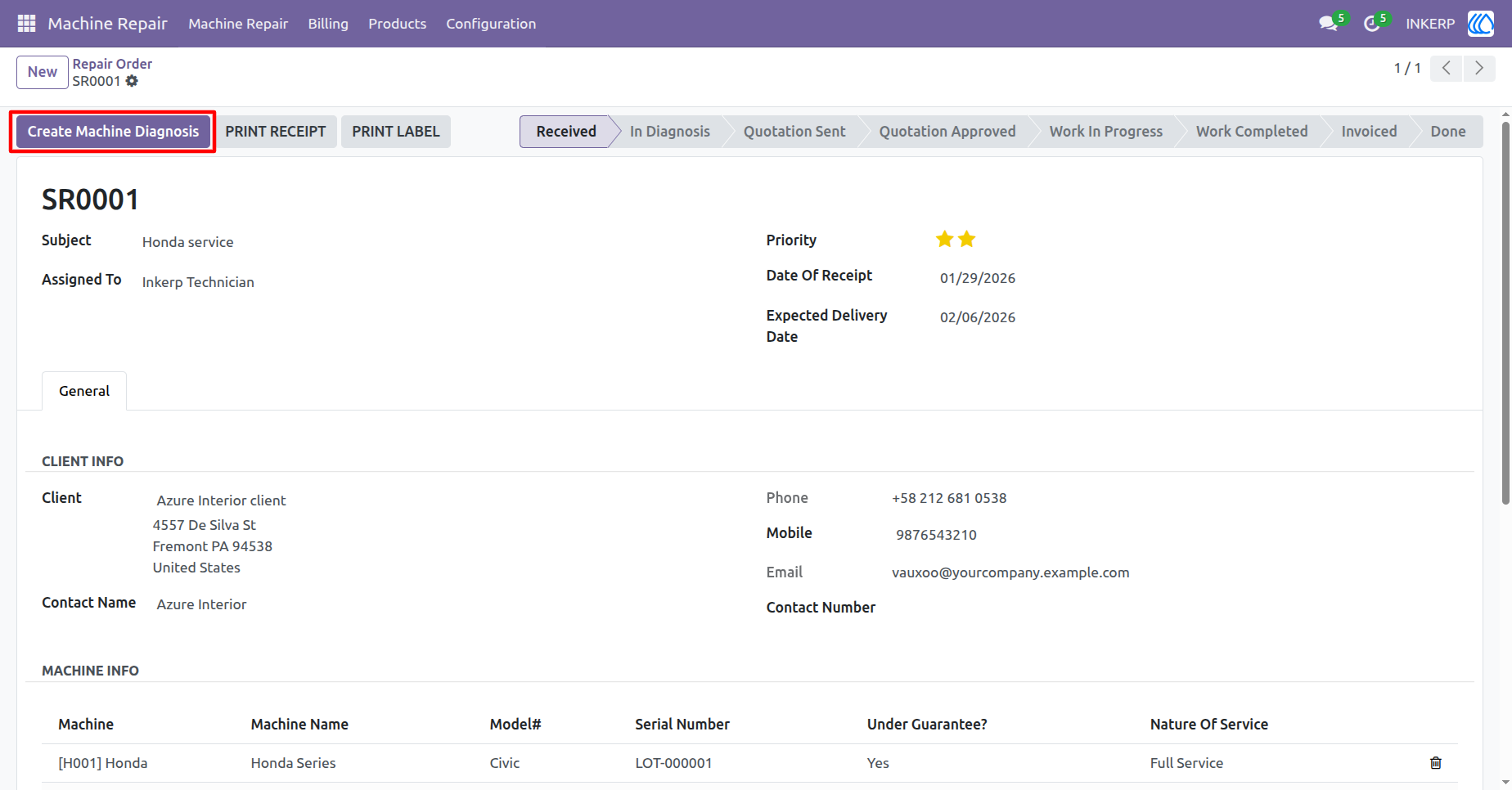Go to the previous record arrow
This screenshot has width=1512, height=790.
tap(1447, 69)
